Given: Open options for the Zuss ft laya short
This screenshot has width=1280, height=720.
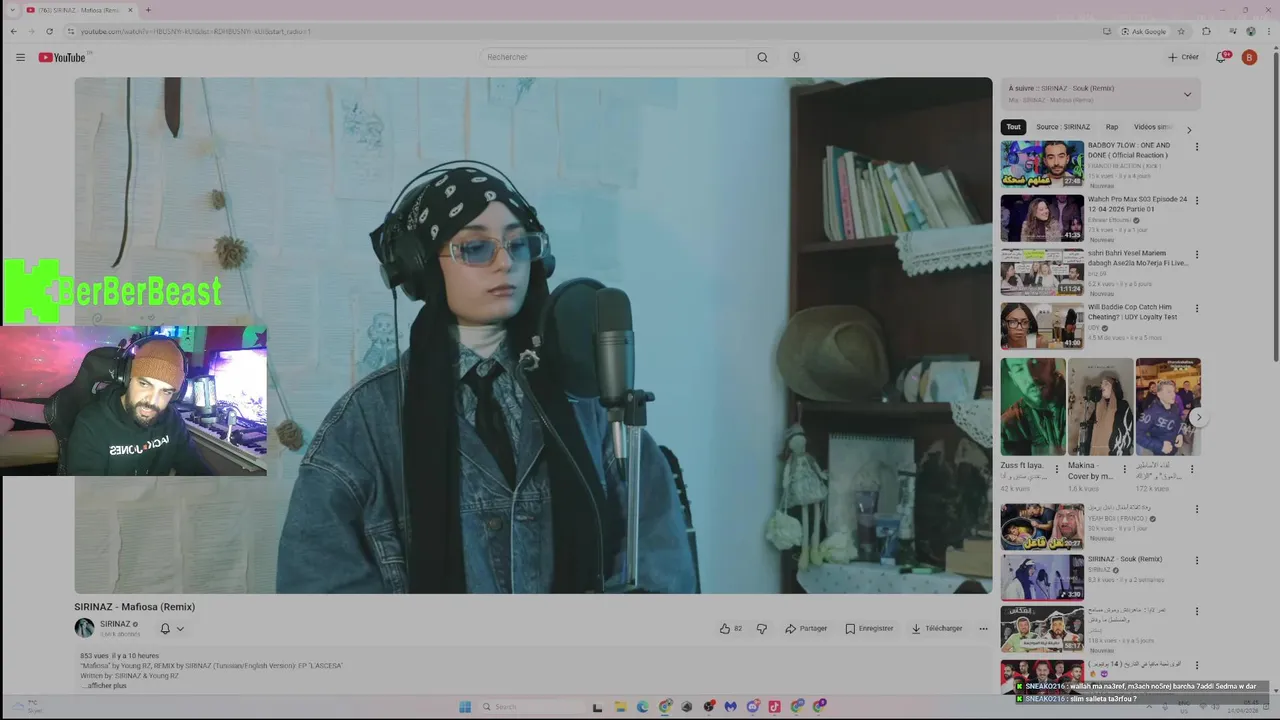Looking at the screenshot, I should click(1056, 469).
